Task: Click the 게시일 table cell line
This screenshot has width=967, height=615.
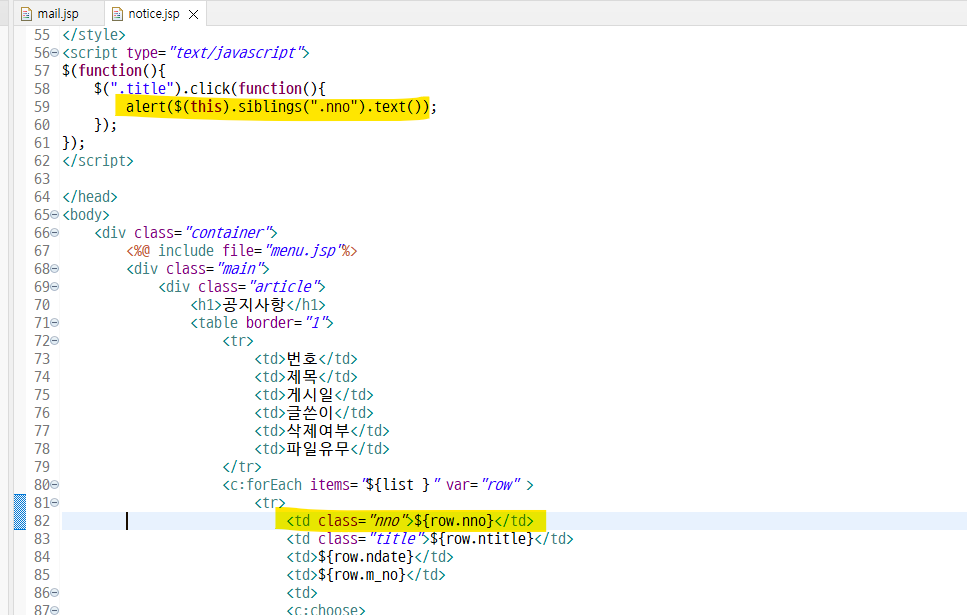Action: click(314, 395)
